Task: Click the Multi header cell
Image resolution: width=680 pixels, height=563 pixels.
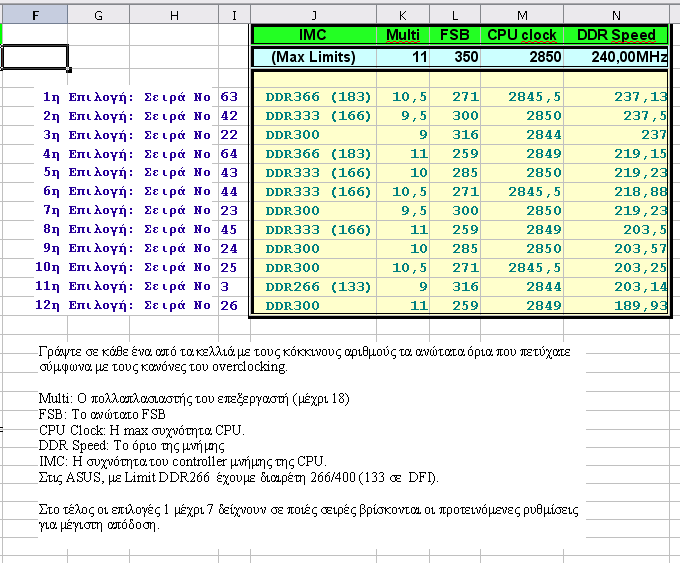Action: pyautogui.click(x=403, y=35)
